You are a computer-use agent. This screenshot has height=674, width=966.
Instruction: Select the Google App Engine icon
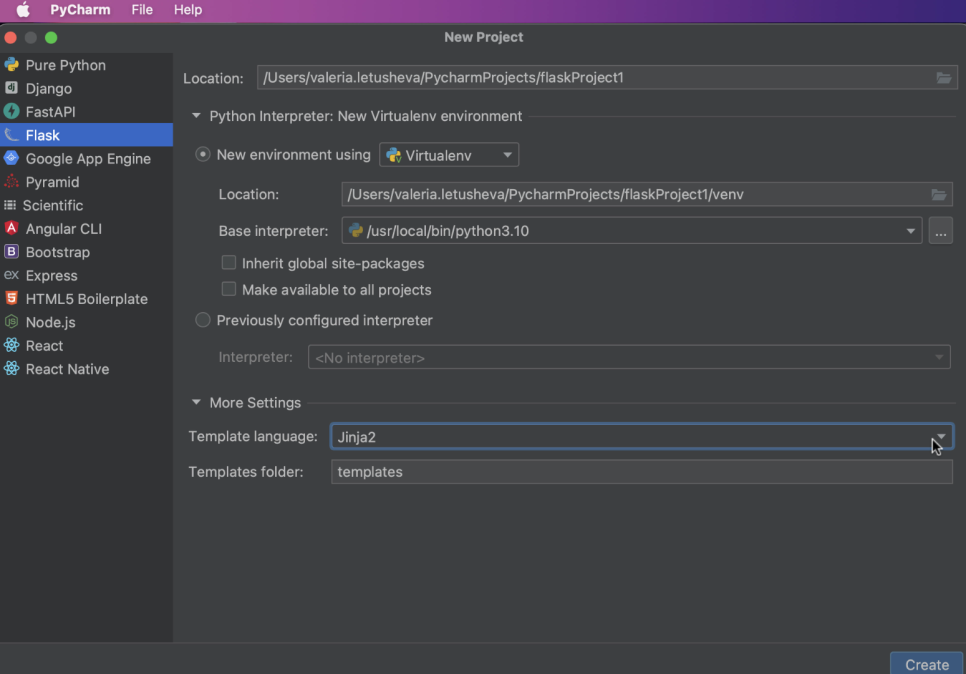12,158
